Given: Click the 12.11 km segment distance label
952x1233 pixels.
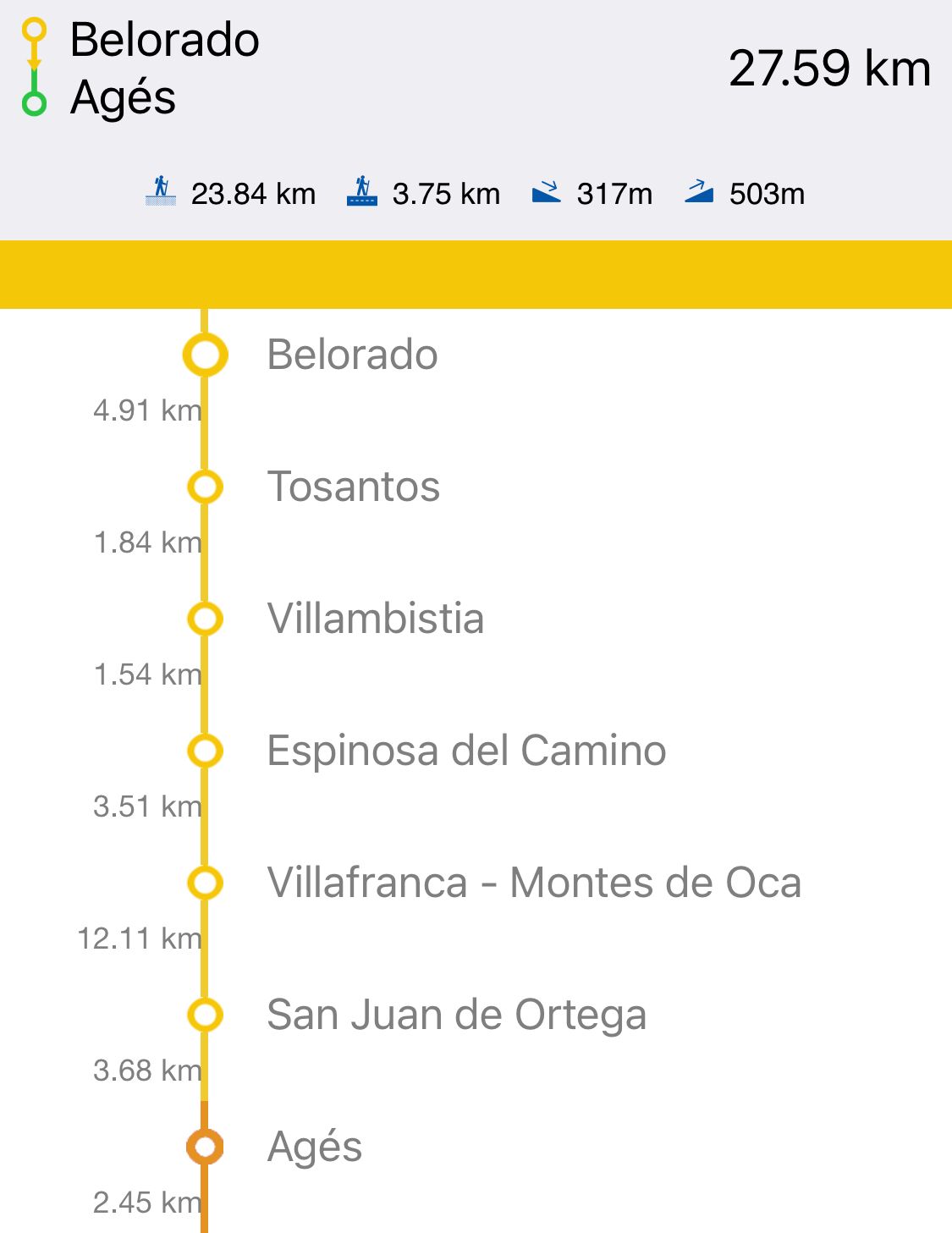Looking at the screenshot, I should pyautogui.click(x=140, y=939).
